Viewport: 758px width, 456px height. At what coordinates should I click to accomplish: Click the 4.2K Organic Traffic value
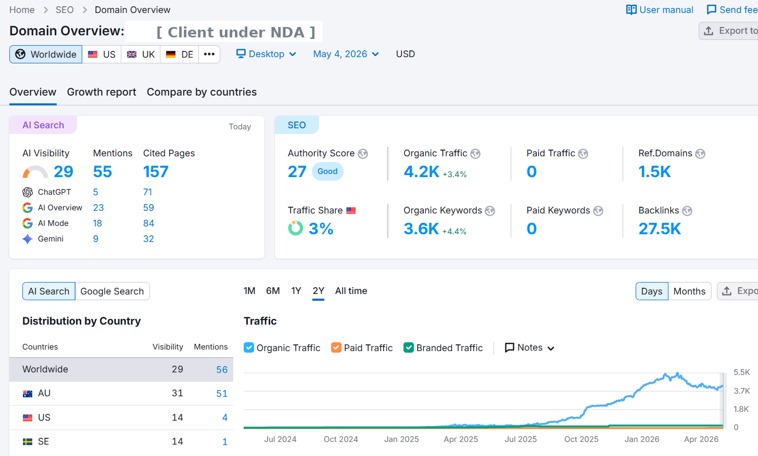(421, 172)
